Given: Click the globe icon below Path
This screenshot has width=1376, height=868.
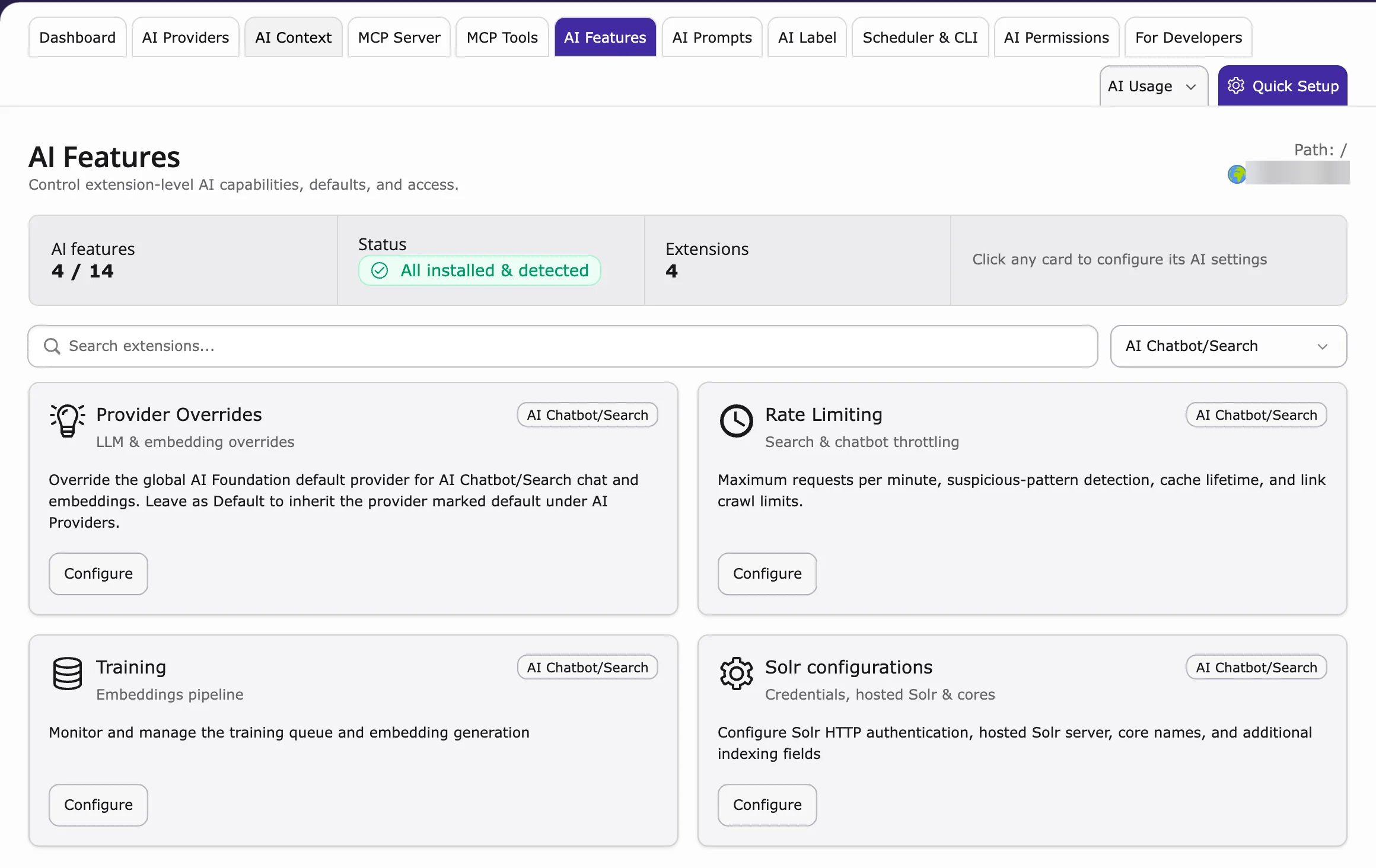Looking at the screenshot, I should tap(1237, 174).
